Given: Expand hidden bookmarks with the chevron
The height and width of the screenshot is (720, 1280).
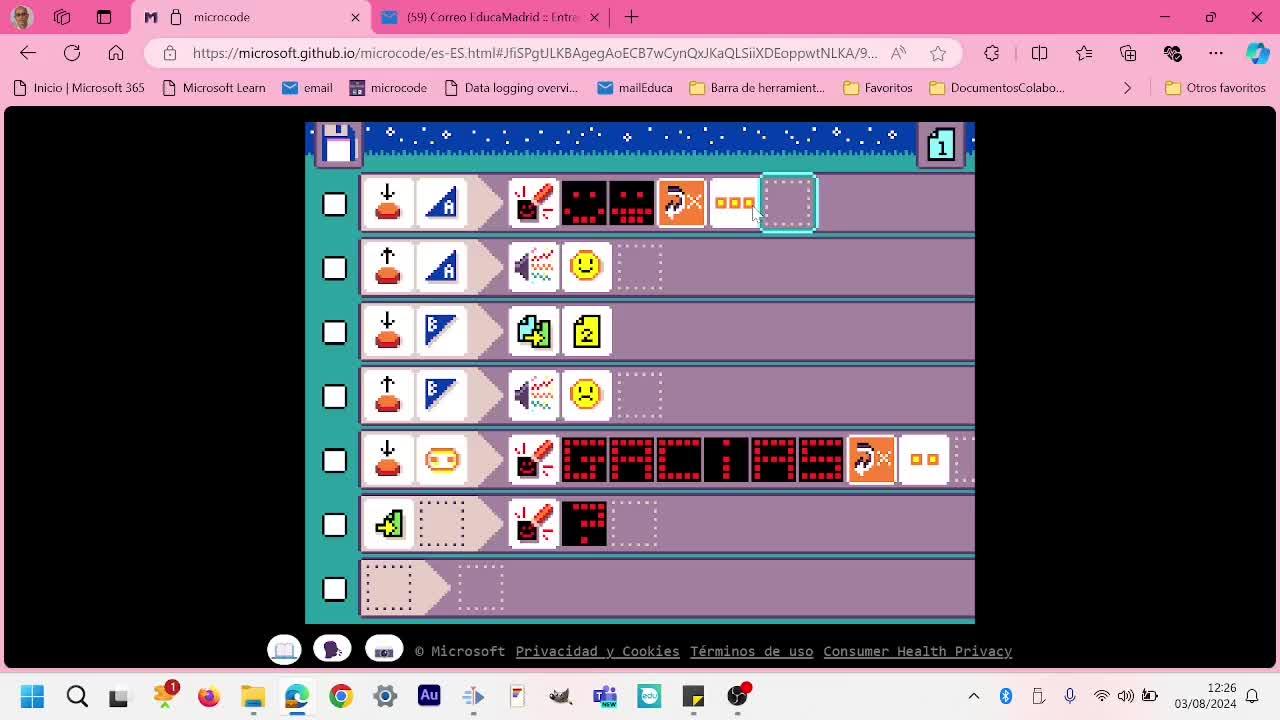Looking at the screenshot, I should (x=1127, y=88).
